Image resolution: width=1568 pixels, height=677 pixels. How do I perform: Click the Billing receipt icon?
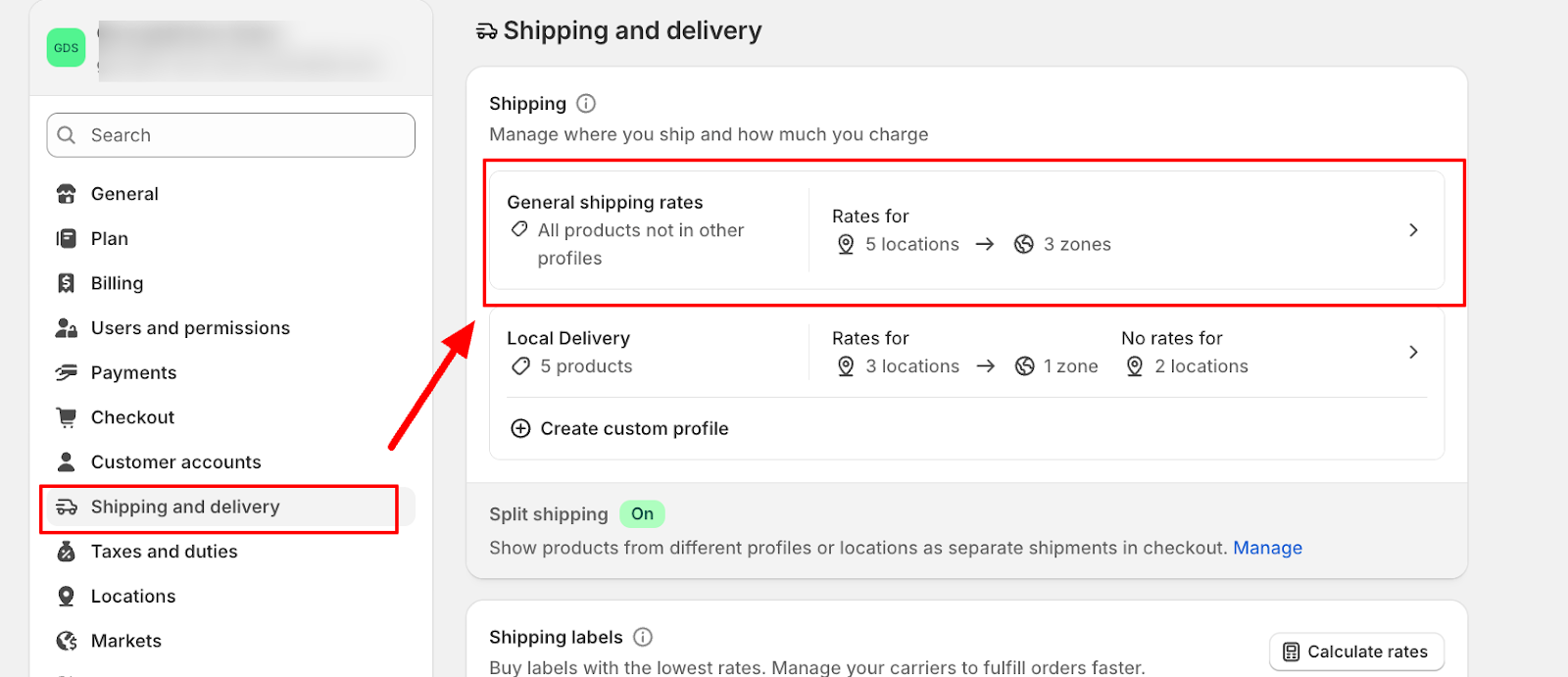pos(66,283)
